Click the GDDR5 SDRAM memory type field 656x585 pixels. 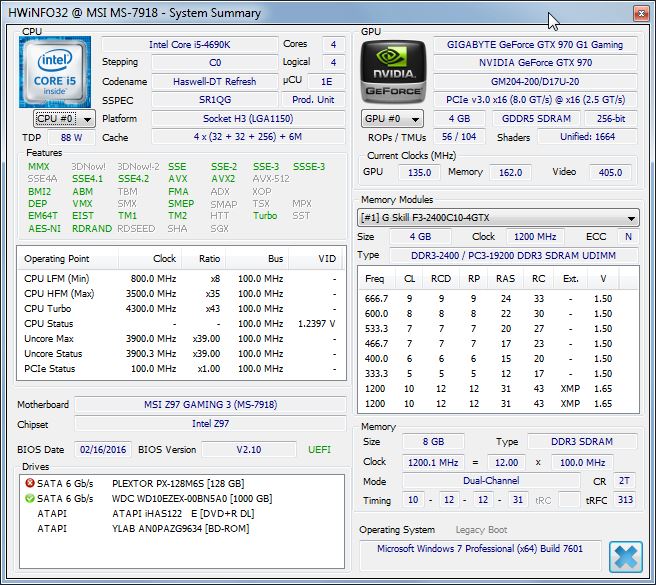[x=536, y=118]
